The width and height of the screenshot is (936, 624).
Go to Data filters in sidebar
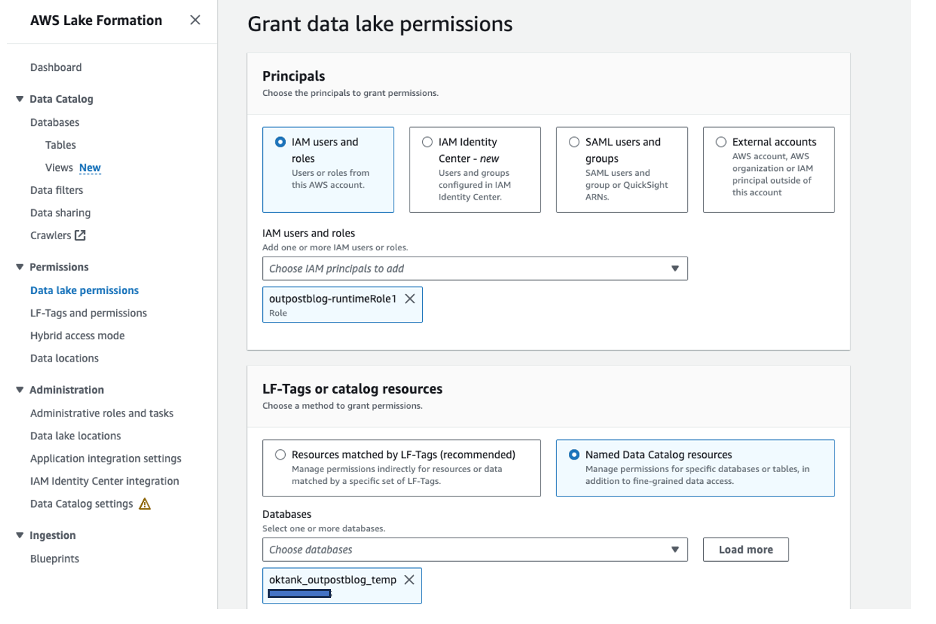pyautogui.click(x=57, y=190)
